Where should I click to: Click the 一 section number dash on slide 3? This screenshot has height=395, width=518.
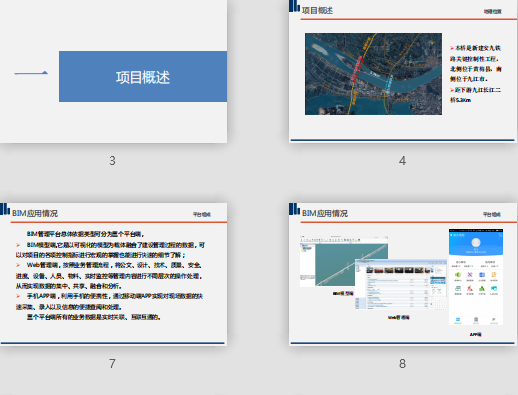31,73
